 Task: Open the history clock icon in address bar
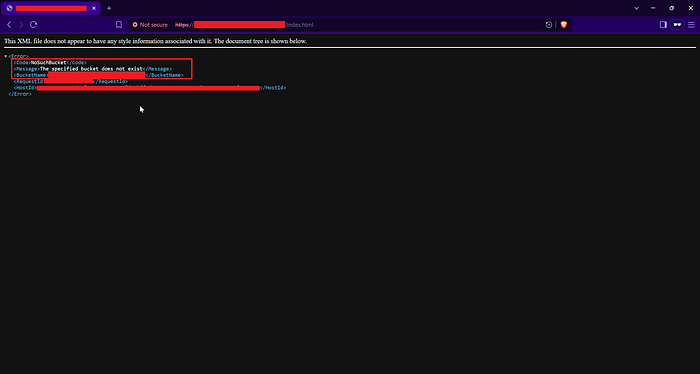[x=549, y=25]
